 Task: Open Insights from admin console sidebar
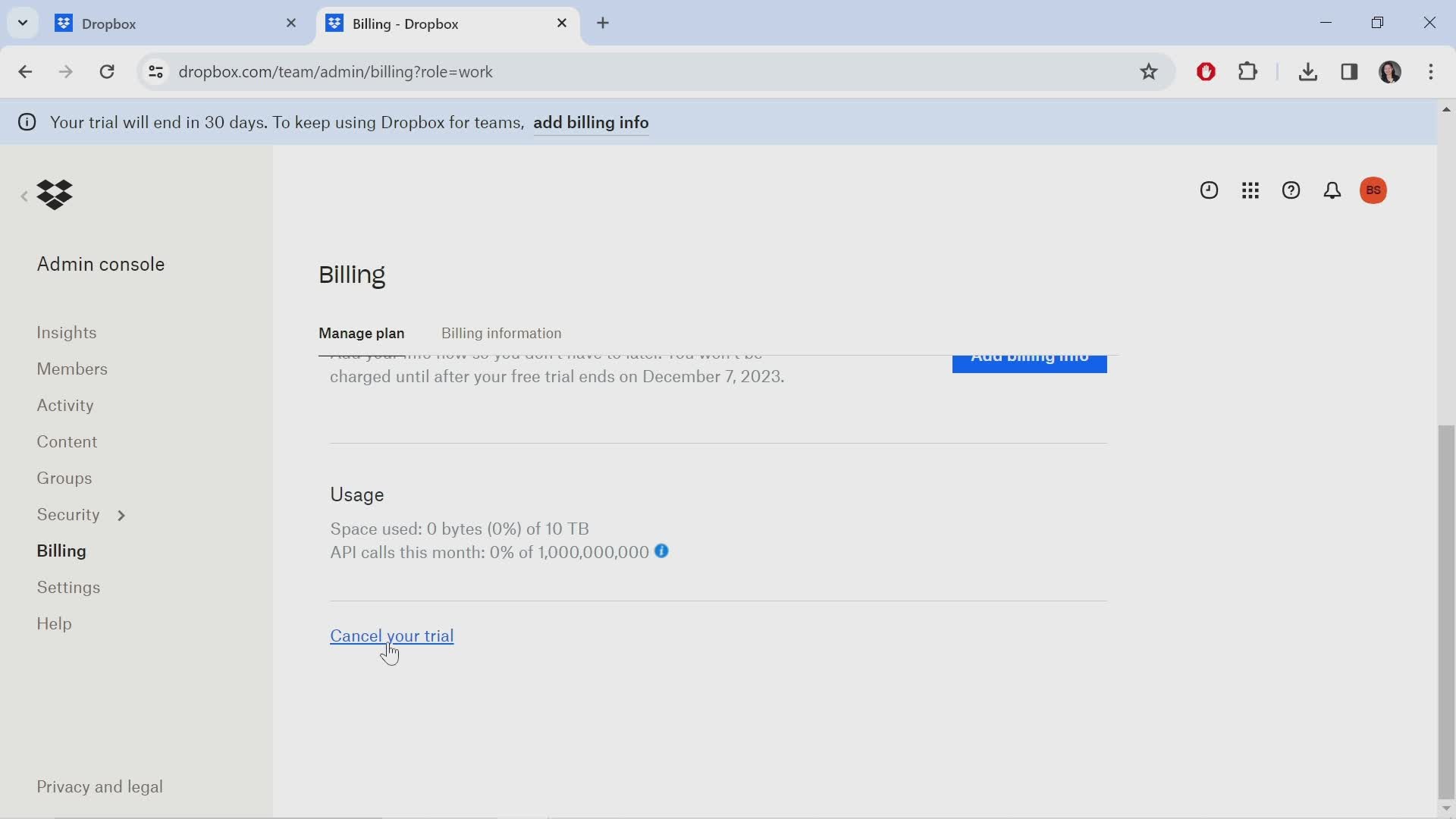click(67, 332)
